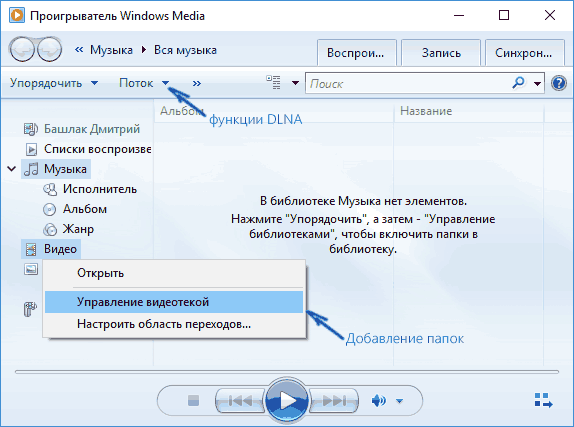The image size is (574, 427).
Task: Go back with the left navigation arrow
Action: pos(22,49)
